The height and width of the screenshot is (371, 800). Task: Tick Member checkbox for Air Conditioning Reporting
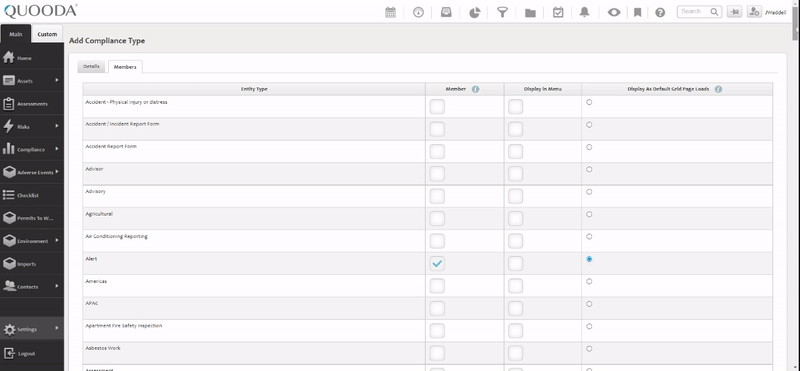[x=437, y=241]
